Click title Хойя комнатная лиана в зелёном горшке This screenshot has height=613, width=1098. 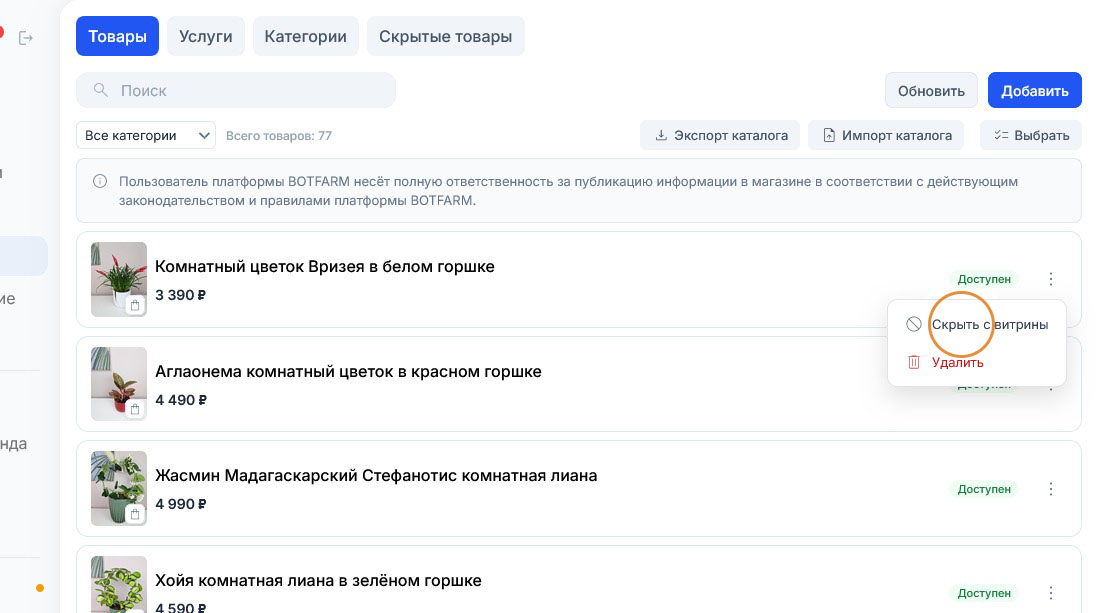(x=318, y=581)
